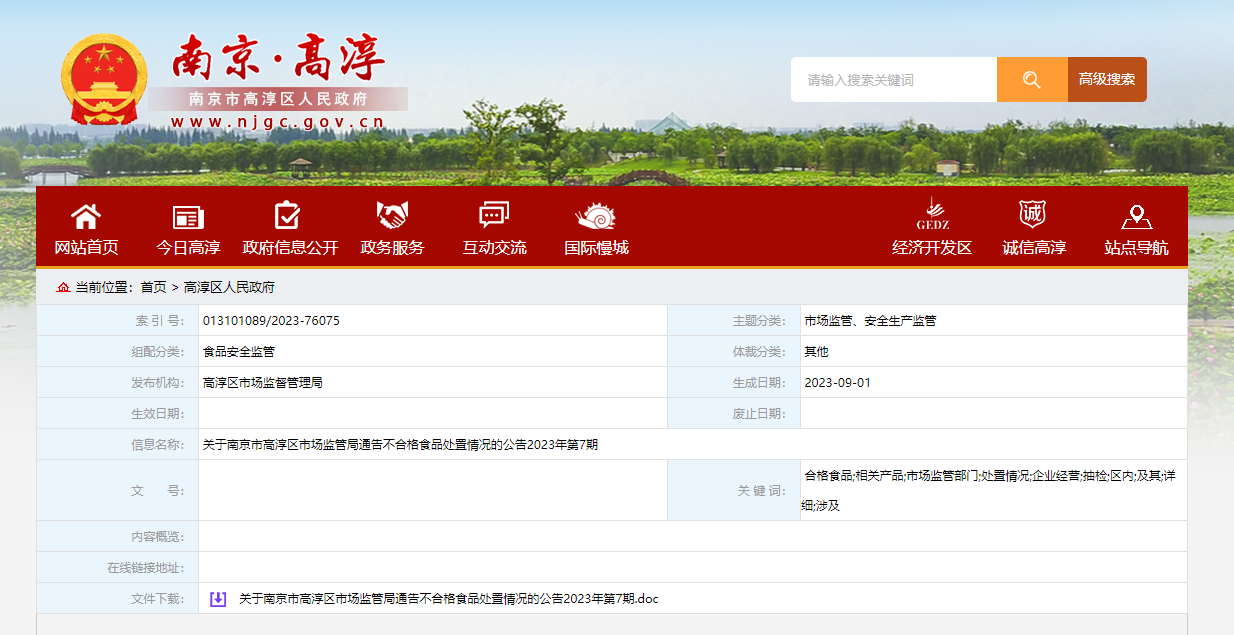1234x635 pixels.
Task: Select the 2023-09-01 creation date
Action: [x=838, y=383]
